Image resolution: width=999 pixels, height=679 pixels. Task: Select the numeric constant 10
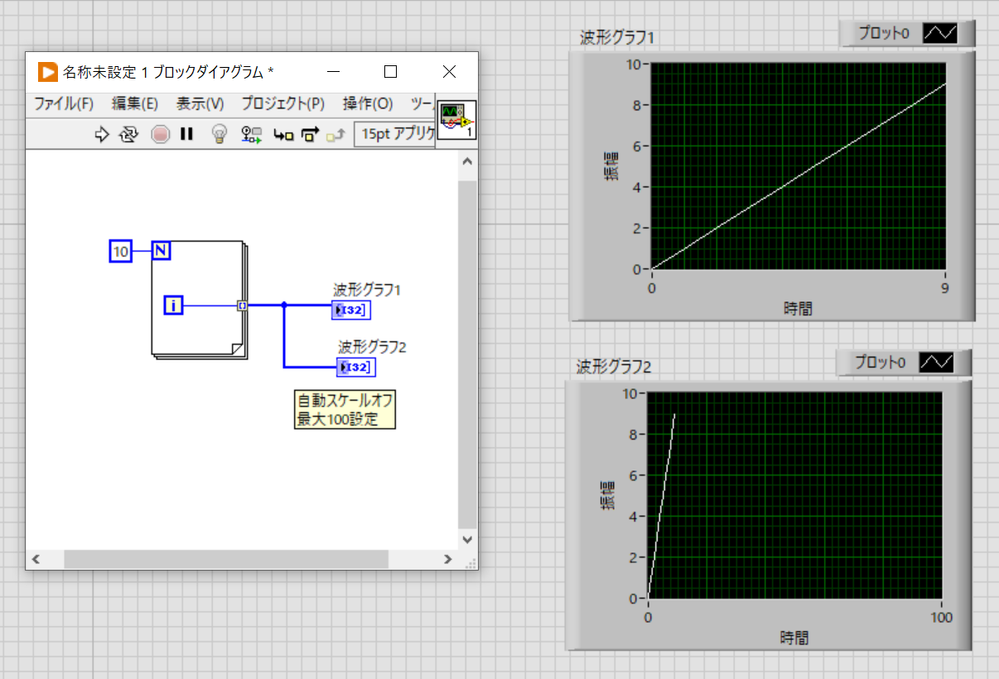pyautogui.click(x=120, y=251)
